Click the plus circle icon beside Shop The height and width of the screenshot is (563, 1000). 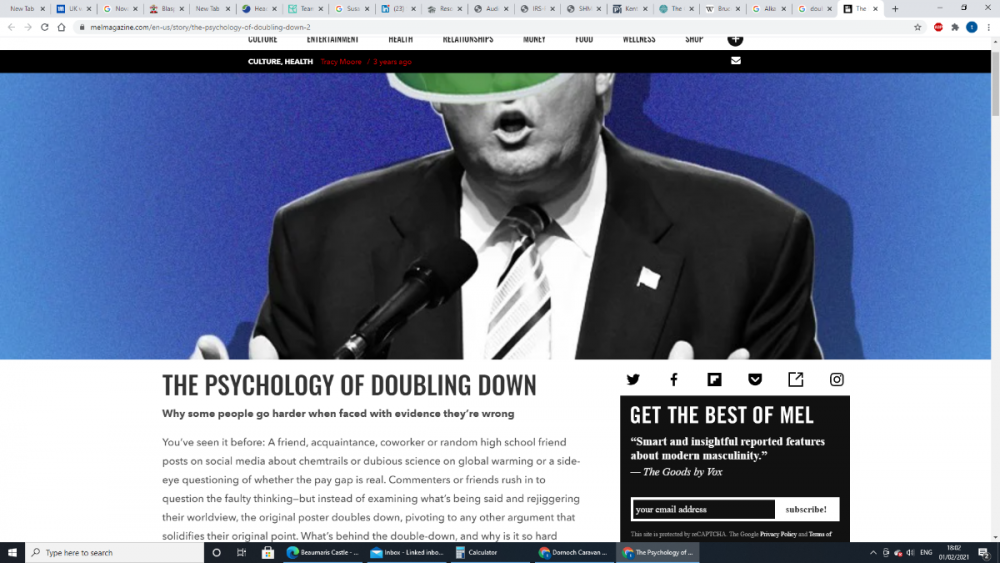[x=735, y=40]
